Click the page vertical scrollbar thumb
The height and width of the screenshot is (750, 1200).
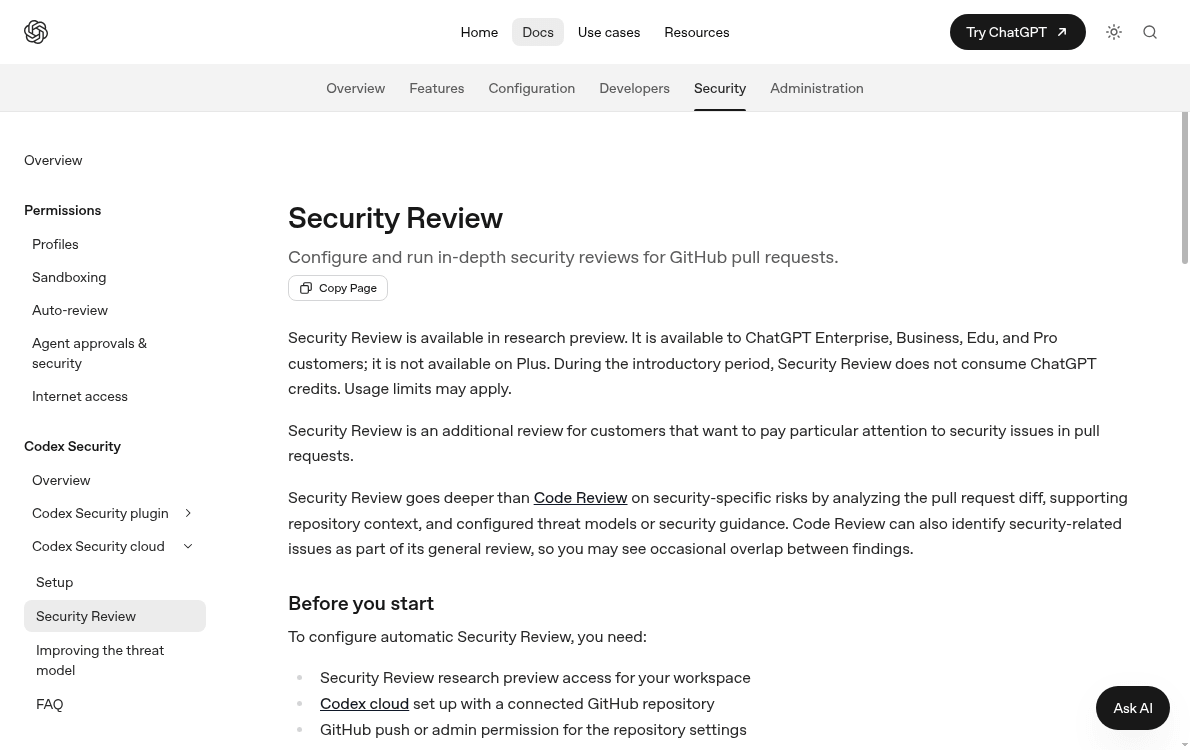(1186, 188)
